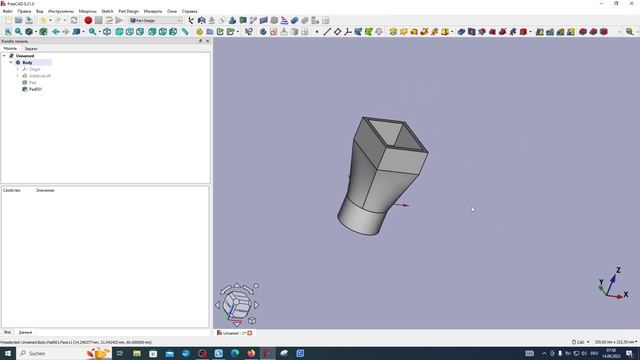Collapse the Unnamed document node
640x360 pixels.
pos(4,56)
